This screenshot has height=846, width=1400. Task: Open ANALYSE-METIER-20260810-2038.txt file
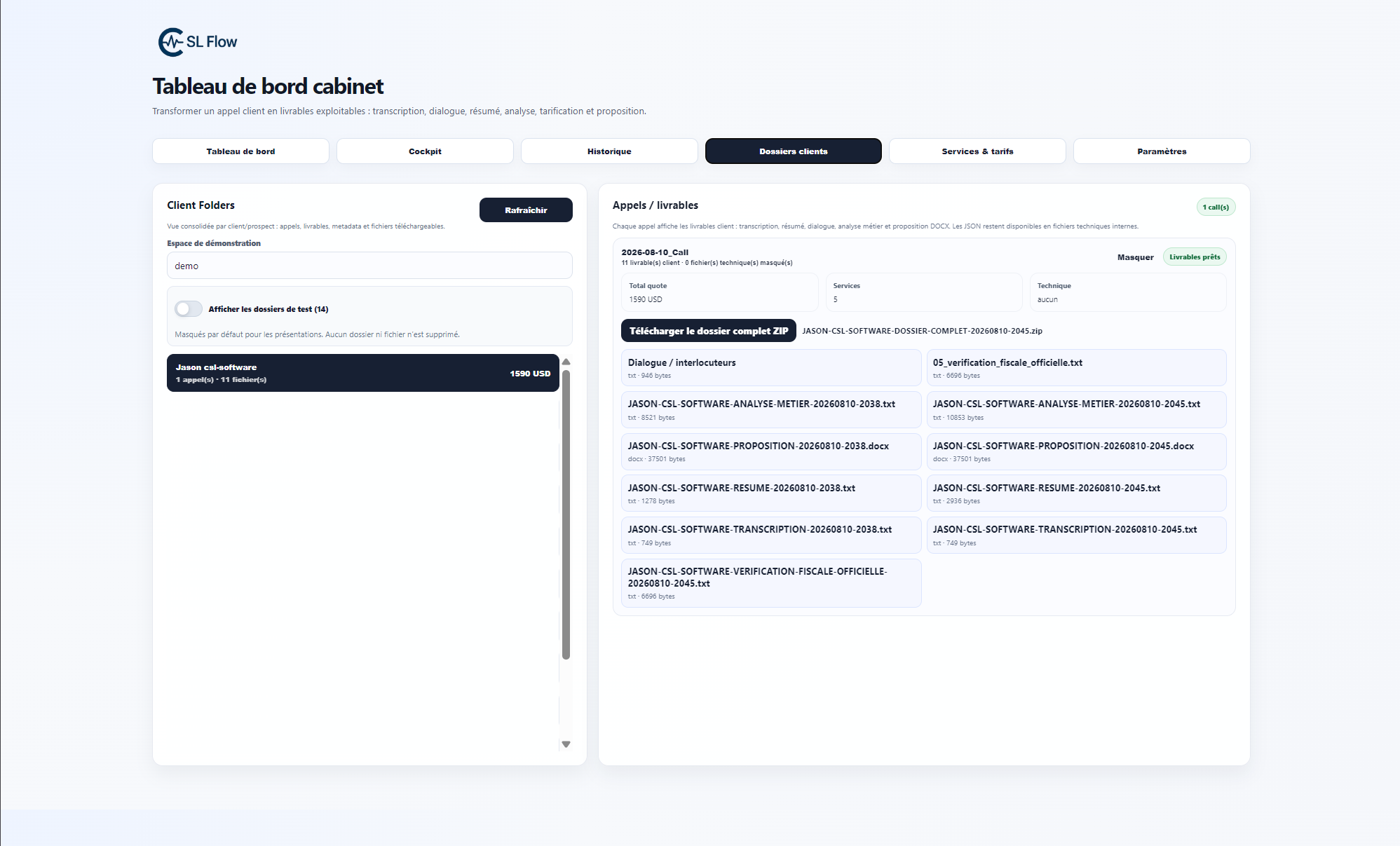click(771, 410)
